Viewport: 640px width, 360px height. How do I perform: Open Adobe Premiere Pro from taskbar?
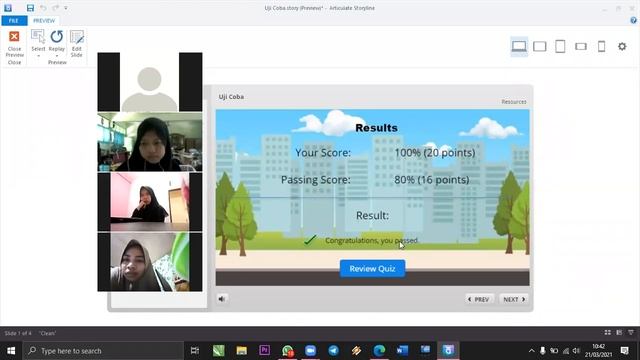[x=264, y=351]
